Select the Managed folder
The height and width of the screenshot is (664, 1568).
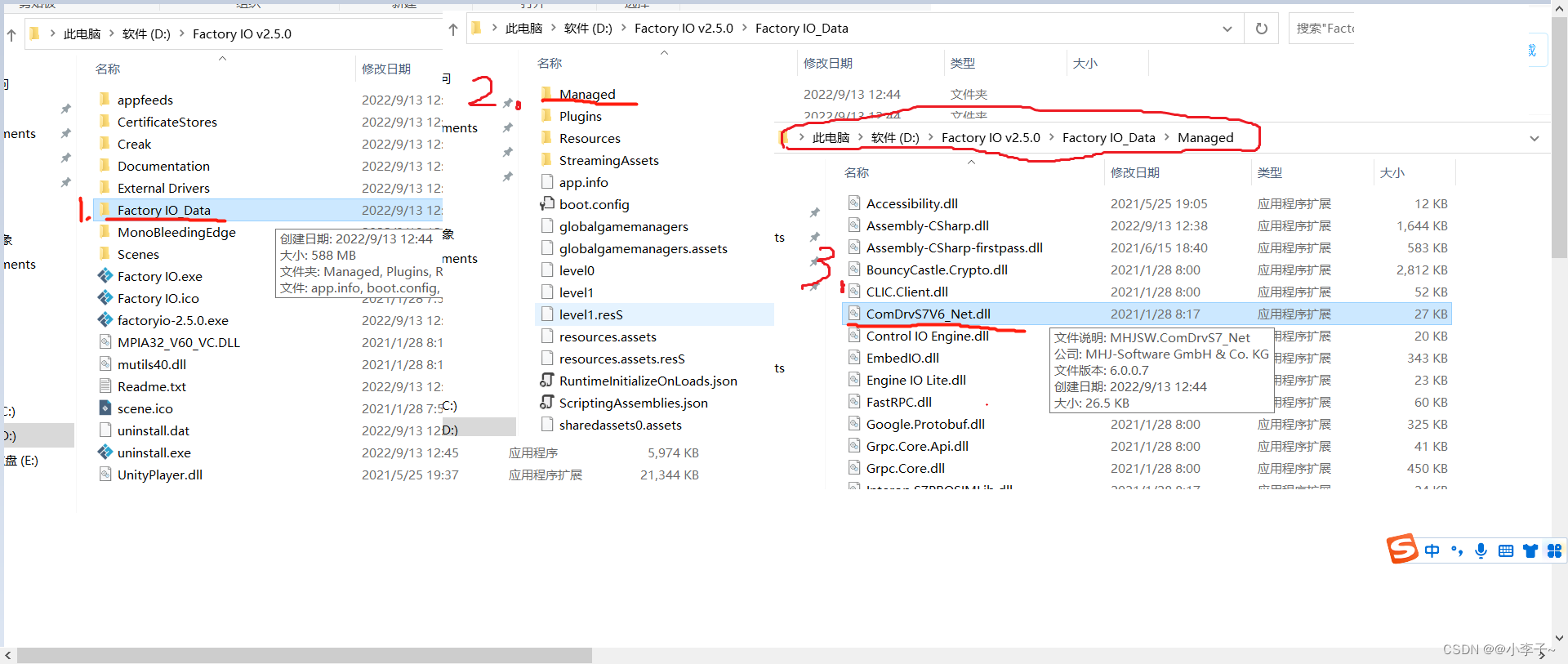[587, 94]
